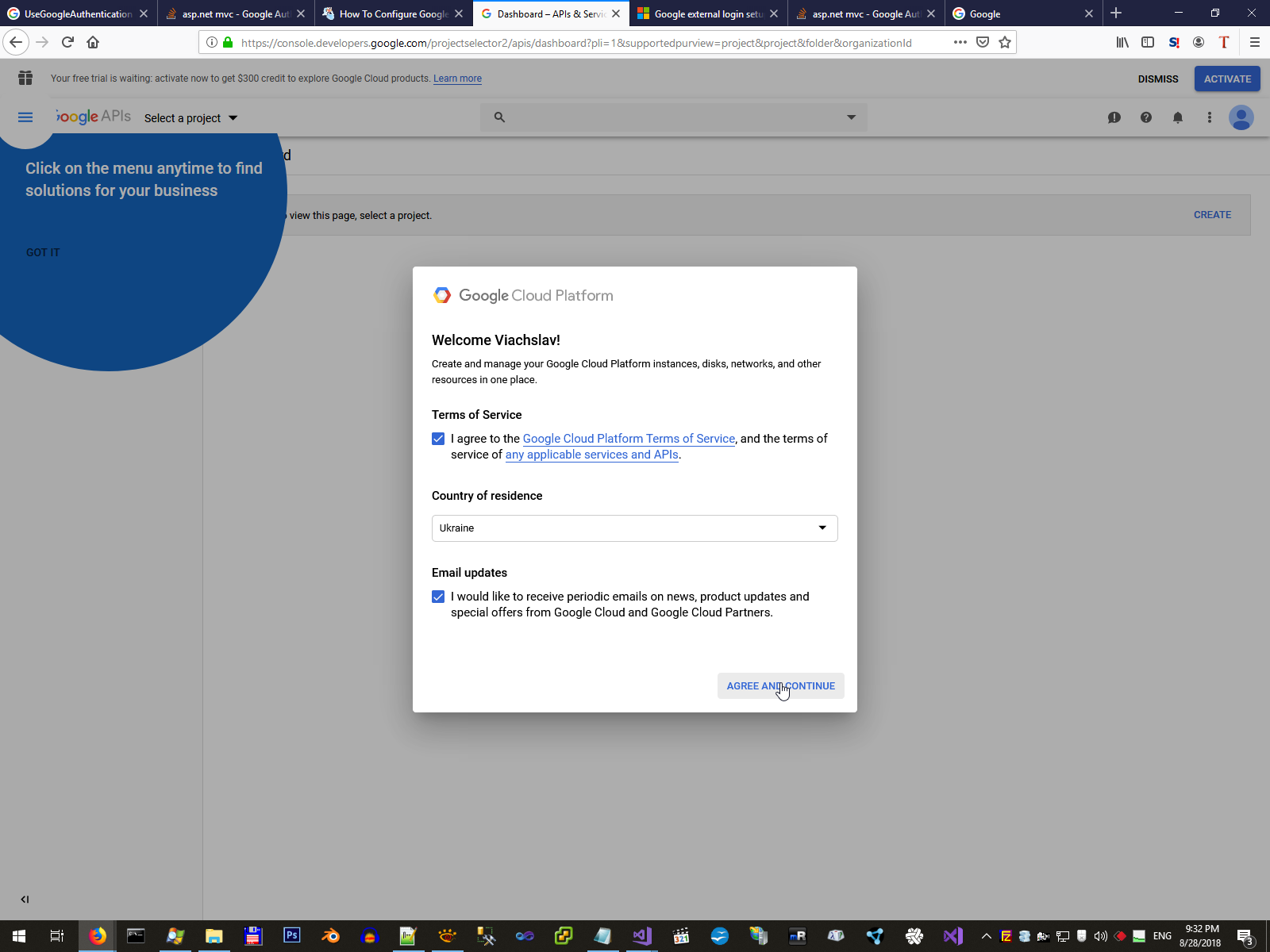Viewport: 1270px width, 952px height.
Task: Uncheck the Terms of Service agreement checkbox
Action: tap(438, 439)
